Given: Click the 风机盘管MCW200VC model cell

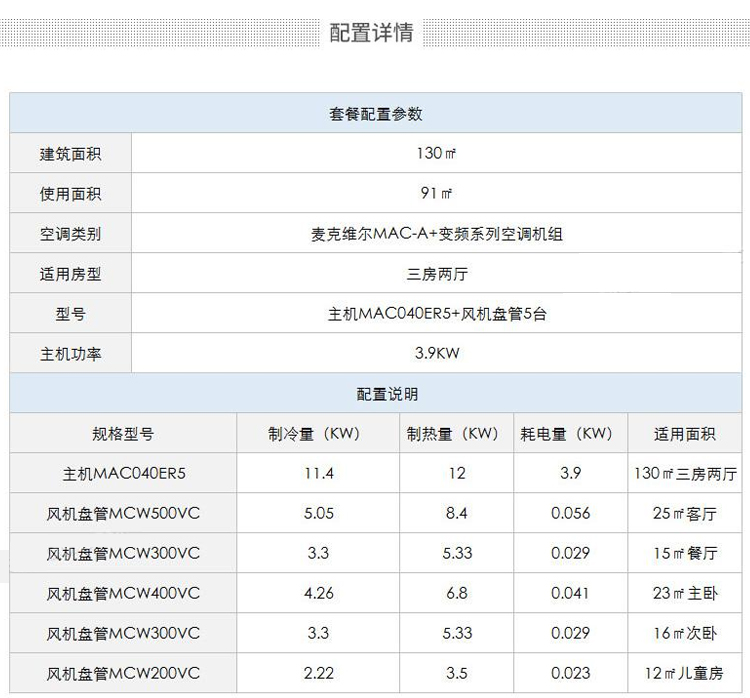Looking at the screenshot, I should tap(123, 673).
